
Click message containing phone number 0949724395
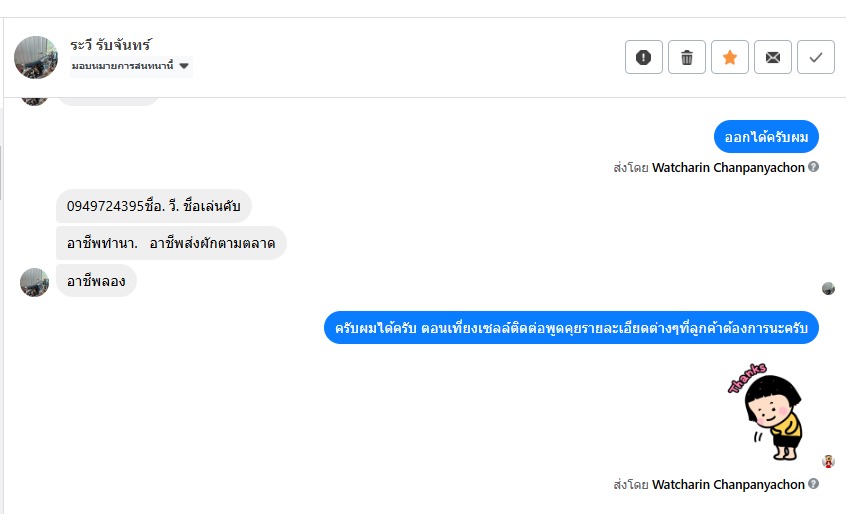154,206
